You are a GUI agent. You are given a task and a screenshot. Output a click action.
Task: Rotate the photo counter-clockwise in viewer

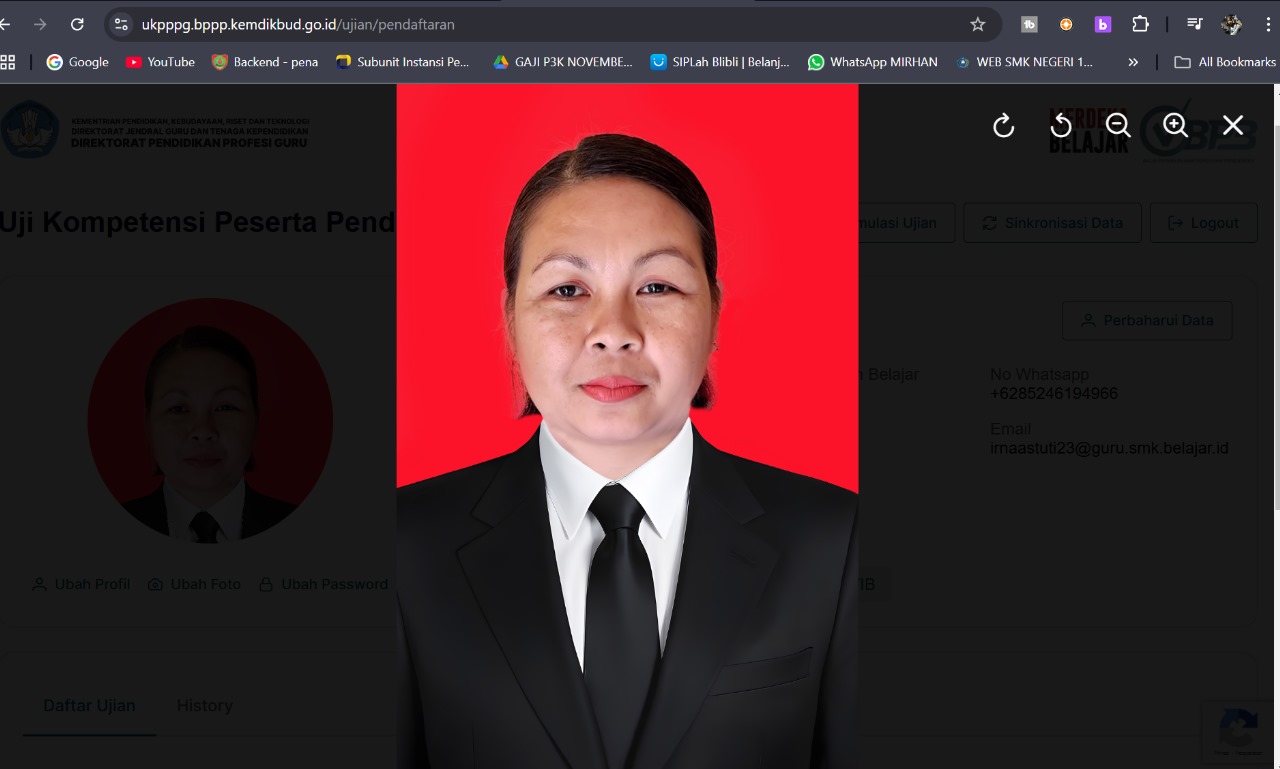click(1061, 125)
